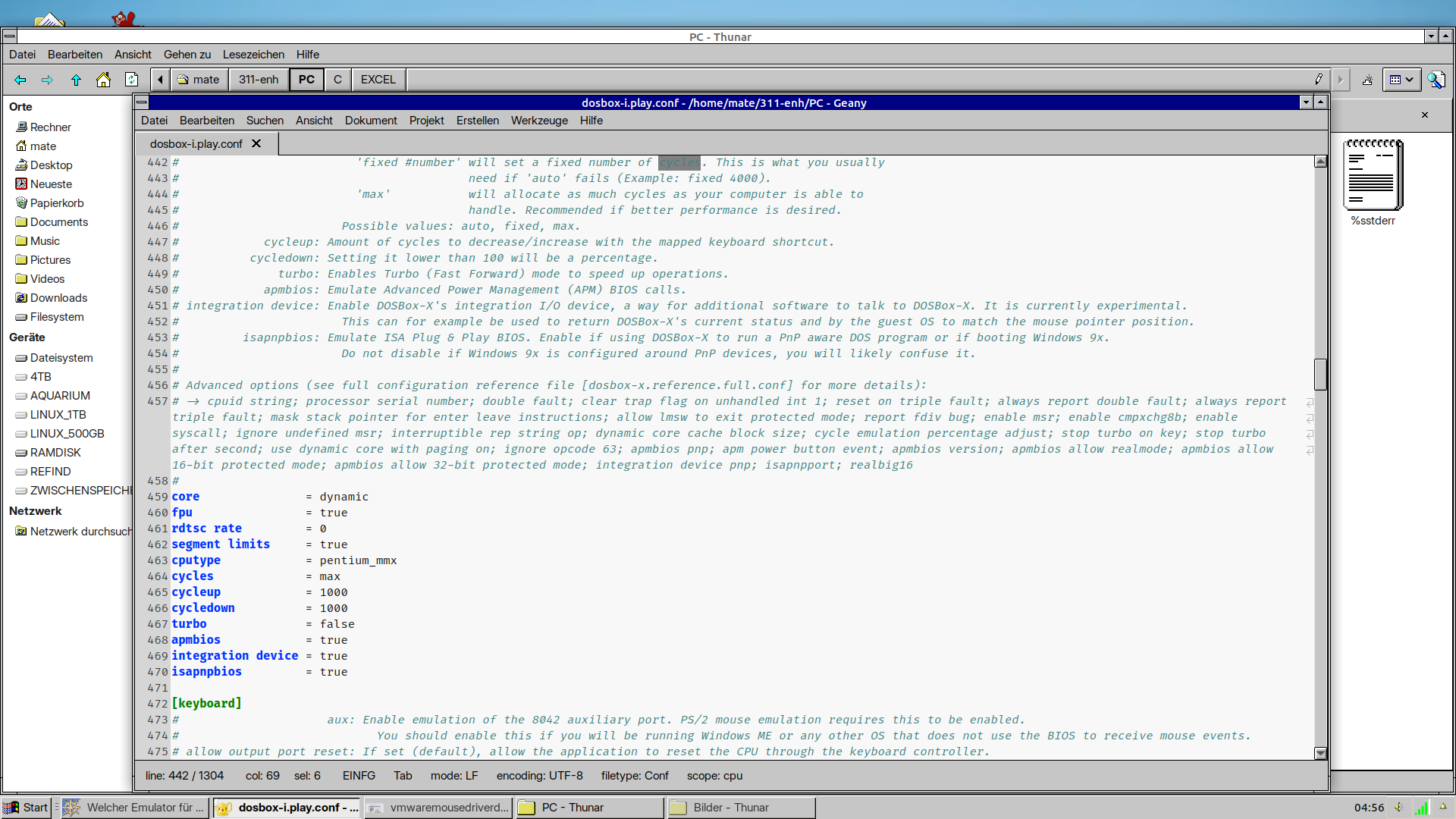This screenshot has height=819, width=1456.
Task: Click the pencil edit-location icon
Action: (x=1319, y=80)
